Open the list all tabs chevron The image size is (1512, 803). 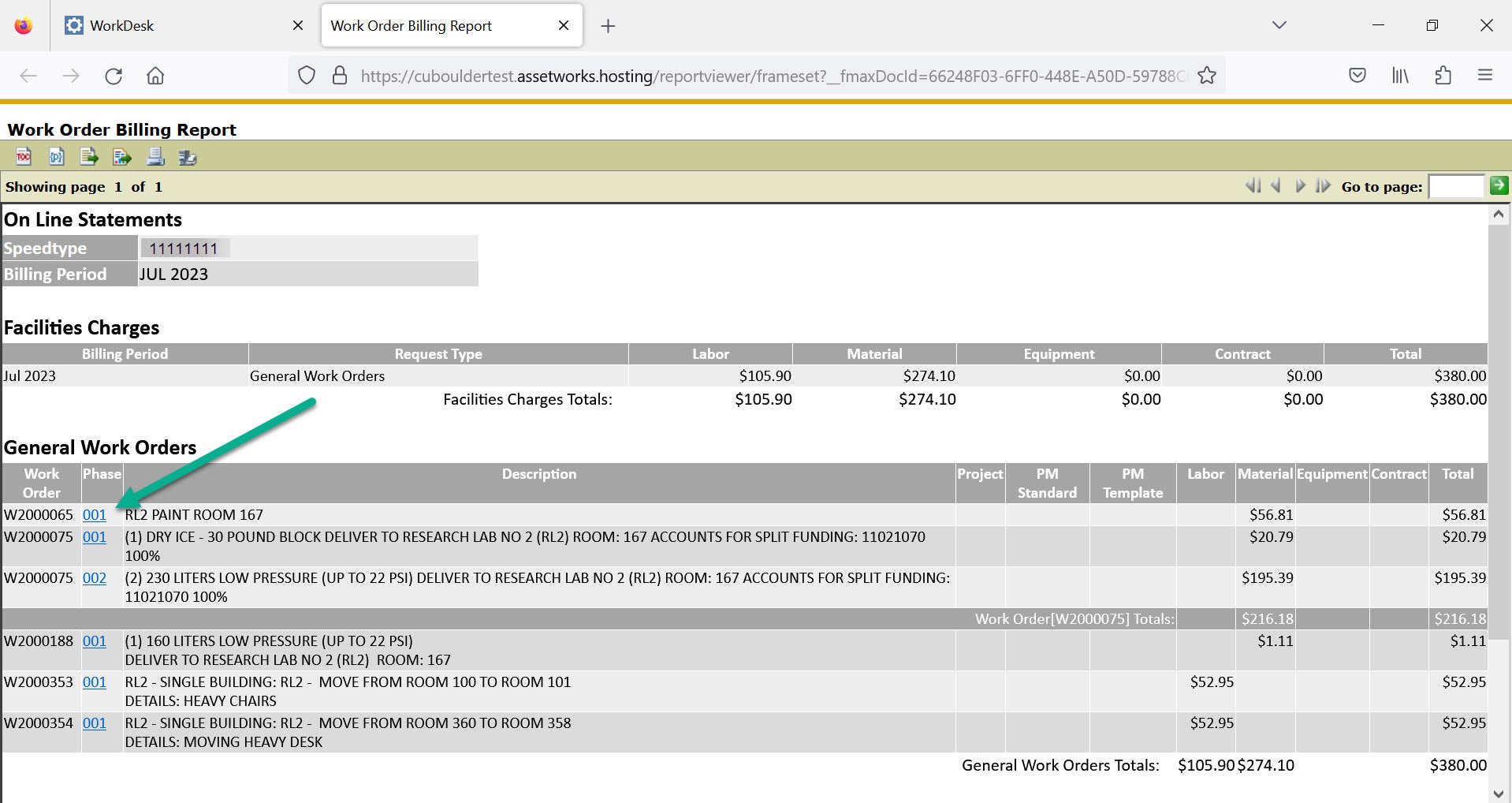pyautogui.click(x=1278, y=24)
